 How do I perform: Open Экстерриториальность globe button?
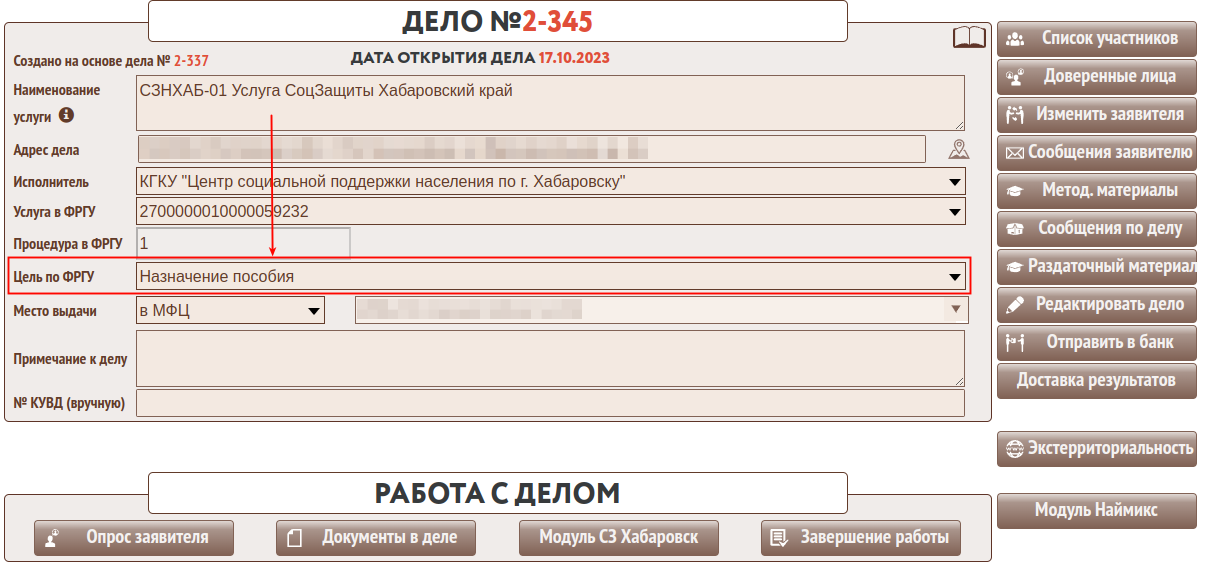[1096, 448]
